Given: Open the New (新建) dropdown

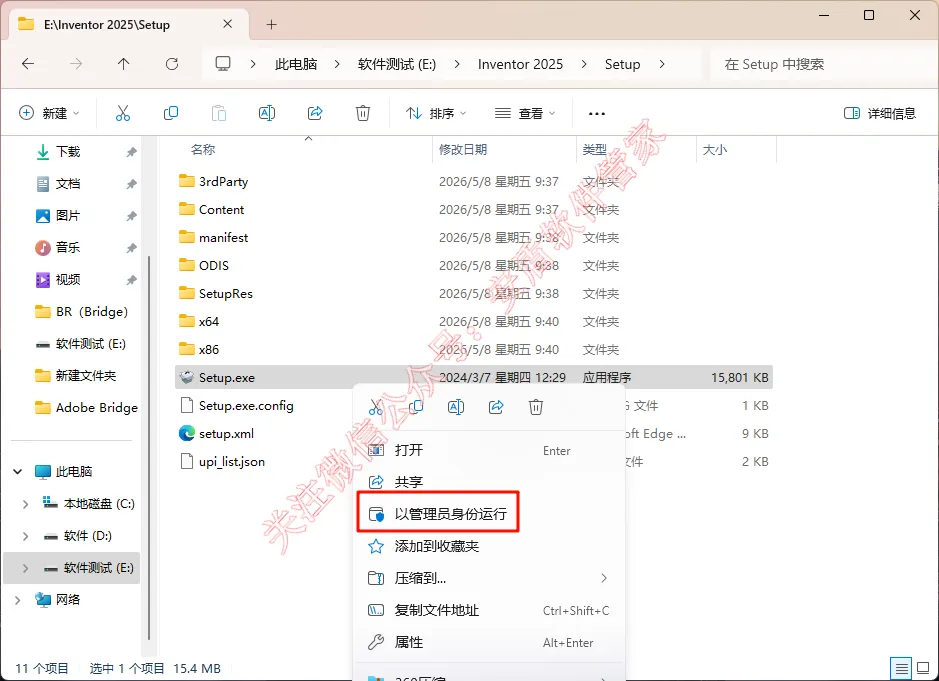Looking at the screenshot, I should (x=49, y=113).
